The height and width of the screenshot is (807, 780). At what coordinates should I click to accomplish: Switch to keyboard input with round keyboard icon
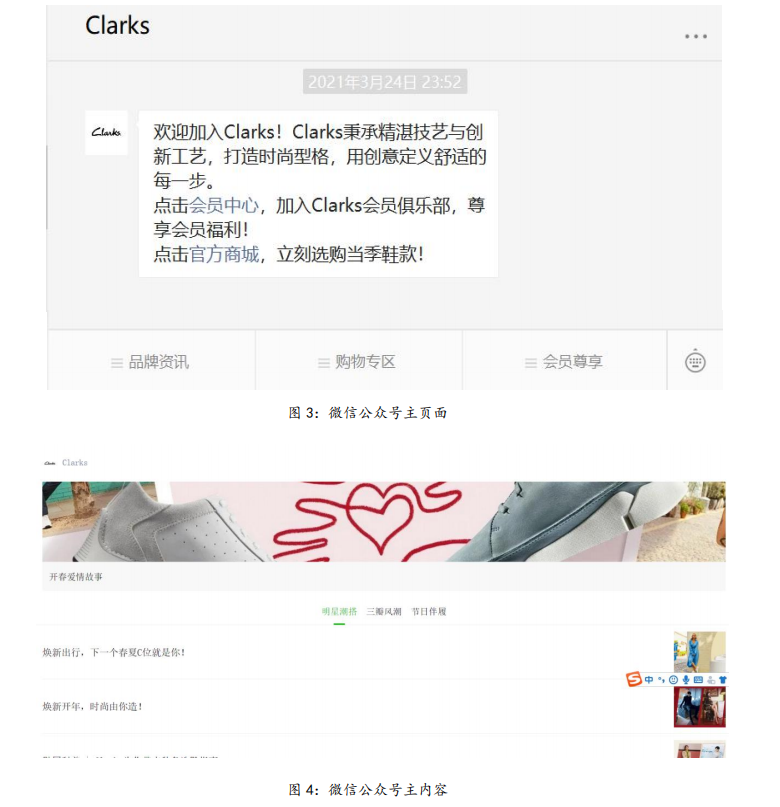point(695,362)
